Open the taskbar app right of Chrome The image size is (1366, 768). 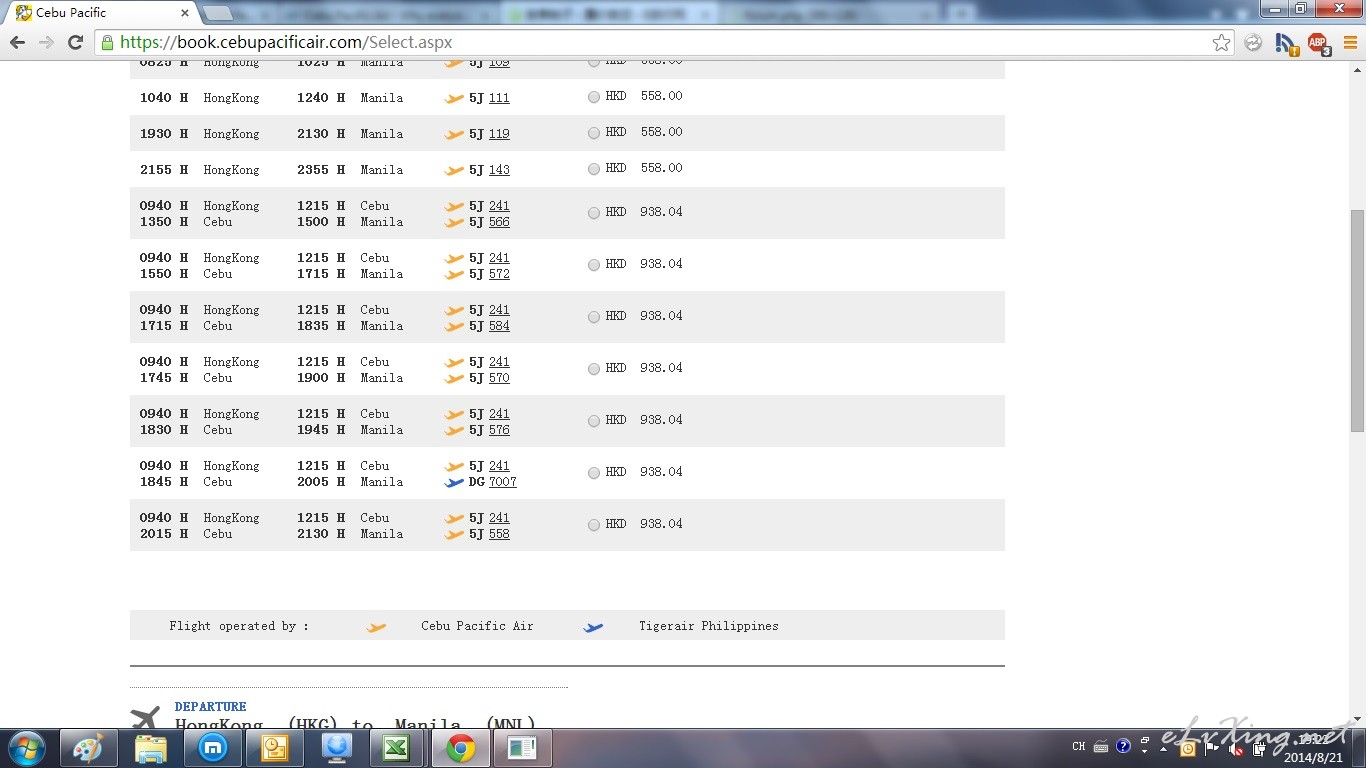point(522,748)
